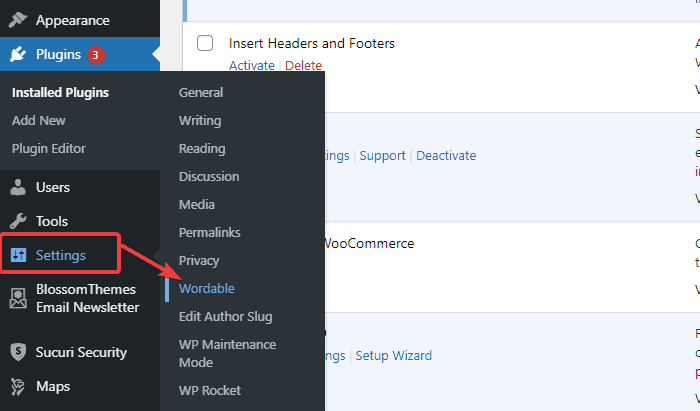Click the Setup Wizard link

[394, 356]
